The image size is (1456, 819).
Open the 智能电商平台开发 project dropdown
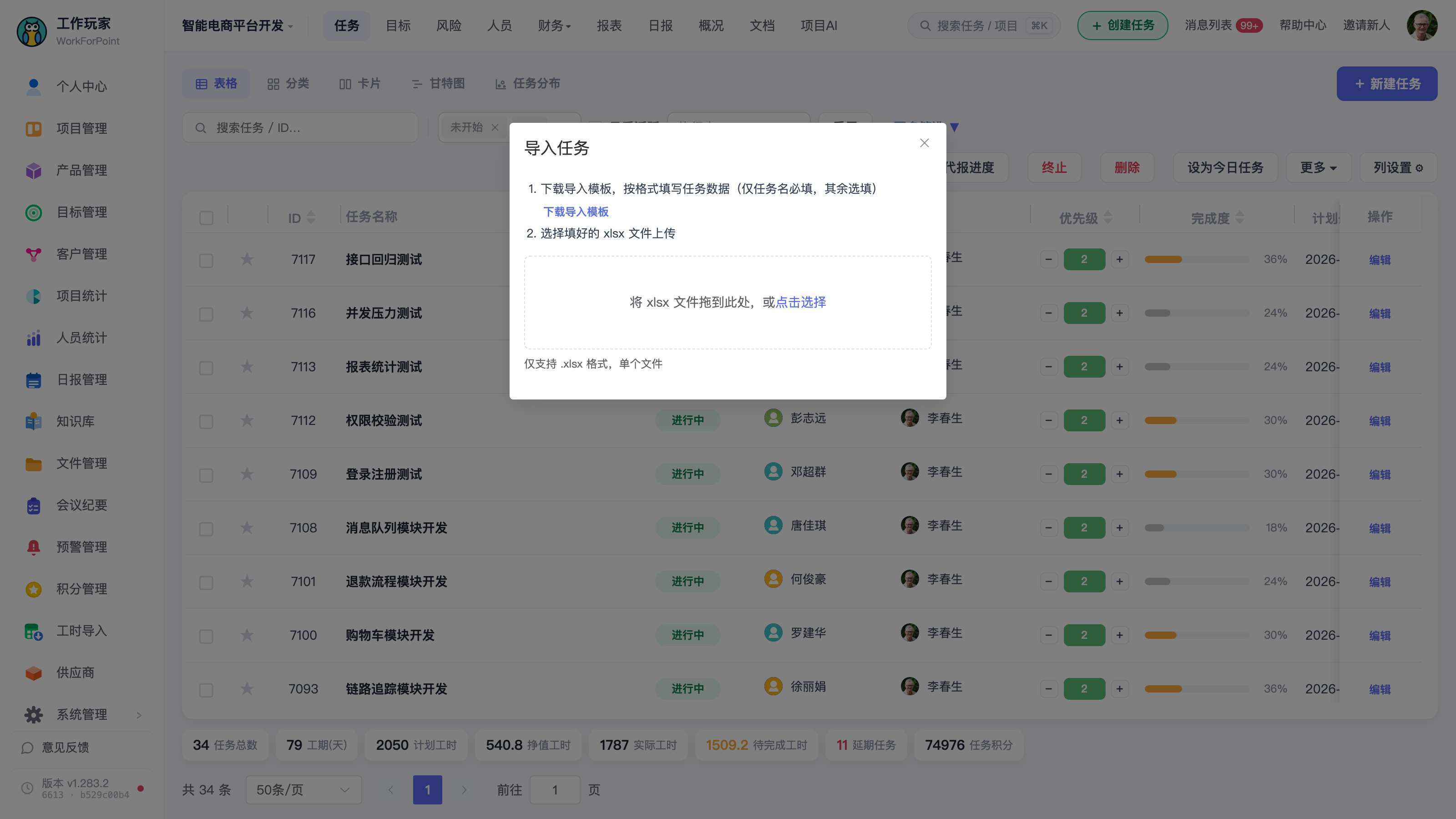click(238, 25)
